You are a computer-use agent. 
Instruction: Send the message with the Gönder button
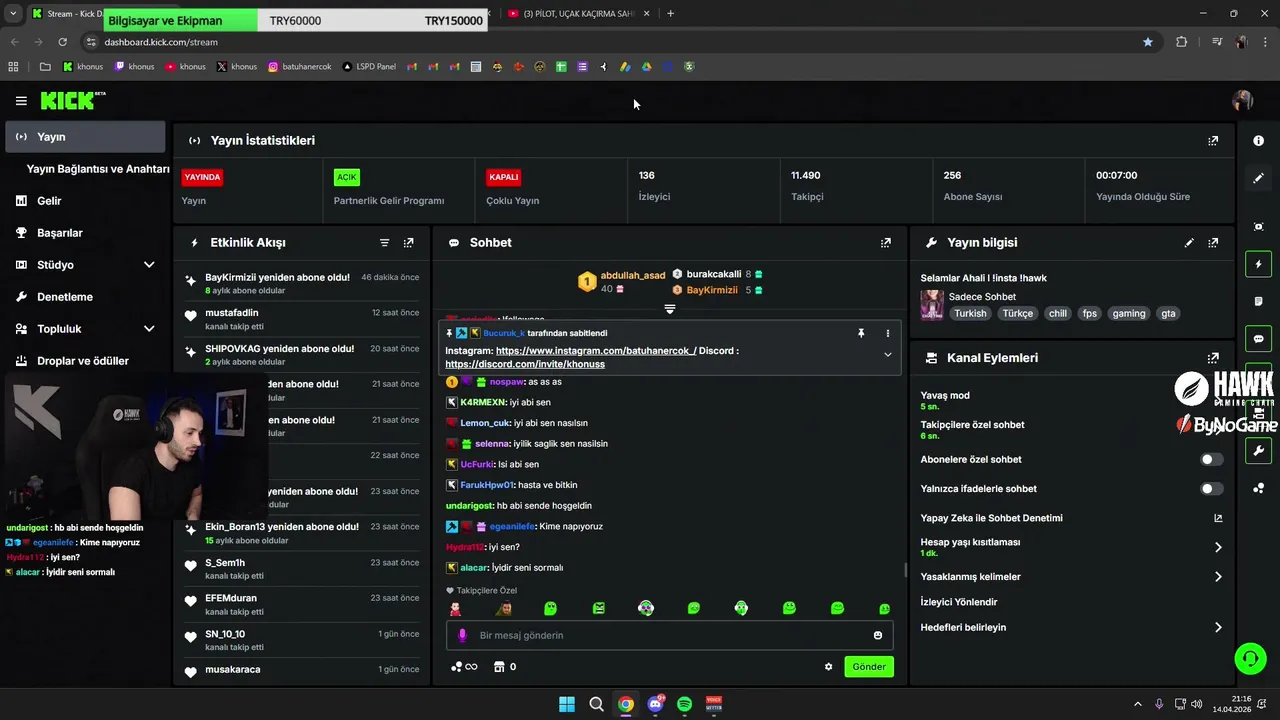pyautogui.click(x=869, y=667)
